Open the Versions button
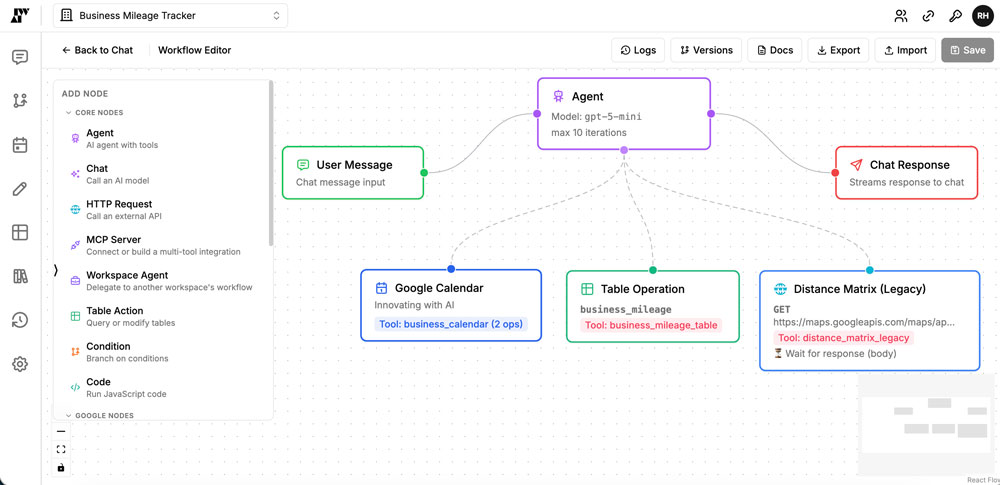 [706, 50]
